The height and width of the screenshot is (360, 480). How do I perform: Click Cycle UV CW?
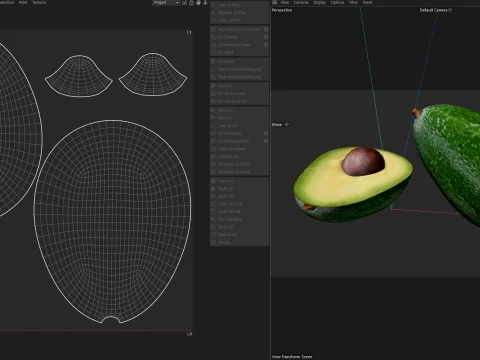point(239,212)
